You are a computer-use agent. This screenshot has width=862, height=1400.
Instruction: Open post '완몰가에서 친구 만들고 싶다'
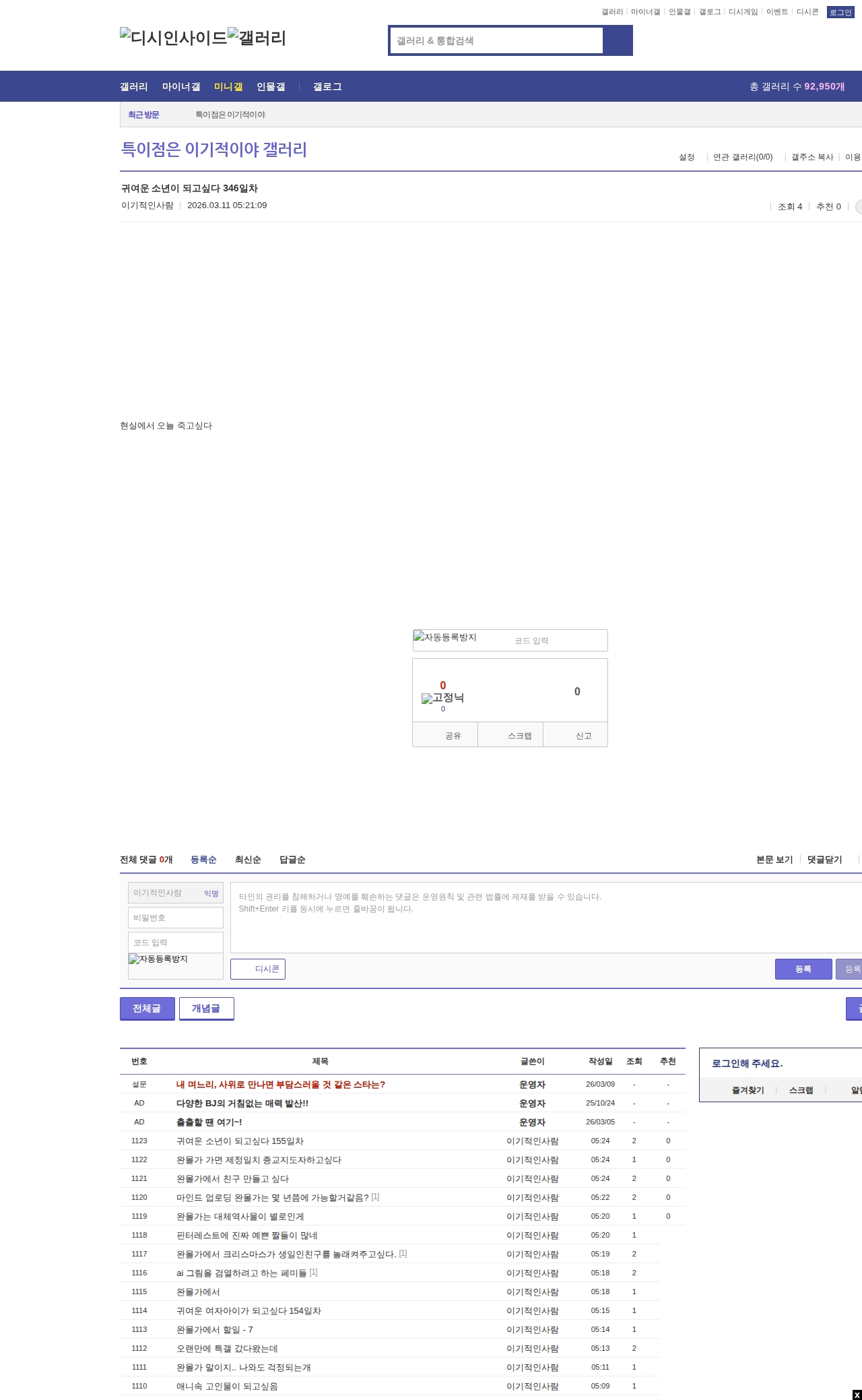(232, 1178)
